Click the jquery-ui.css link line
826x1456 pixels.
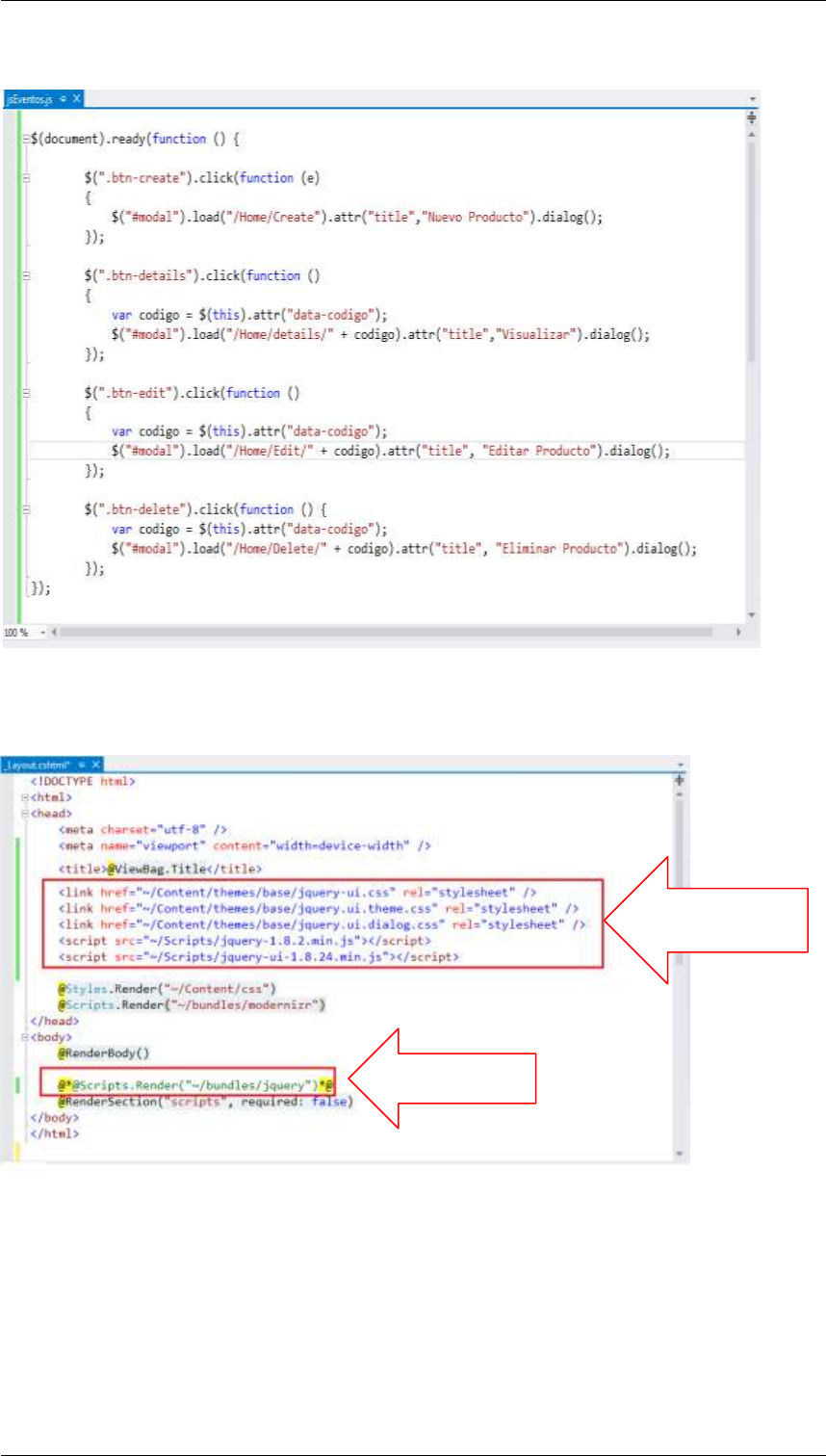pyautogui.click(x=297, y=892)
